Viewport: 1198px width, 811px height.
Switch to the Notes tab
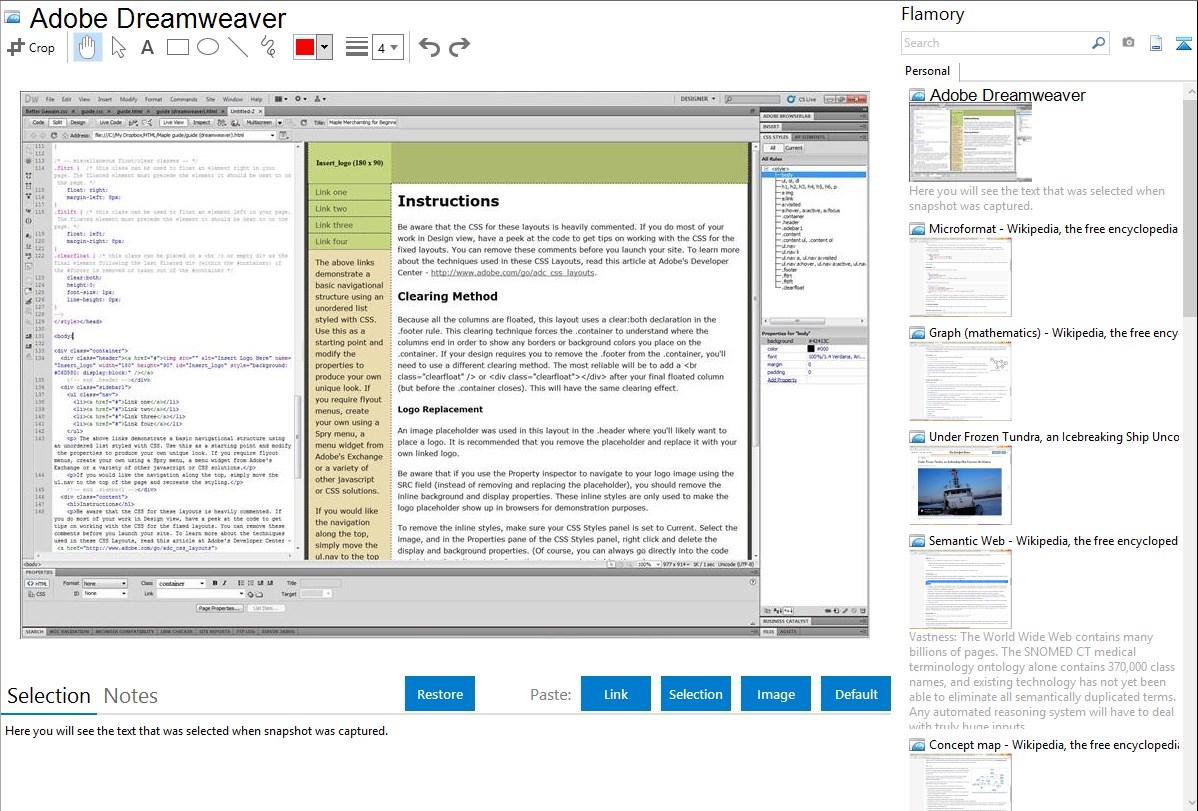131,696
